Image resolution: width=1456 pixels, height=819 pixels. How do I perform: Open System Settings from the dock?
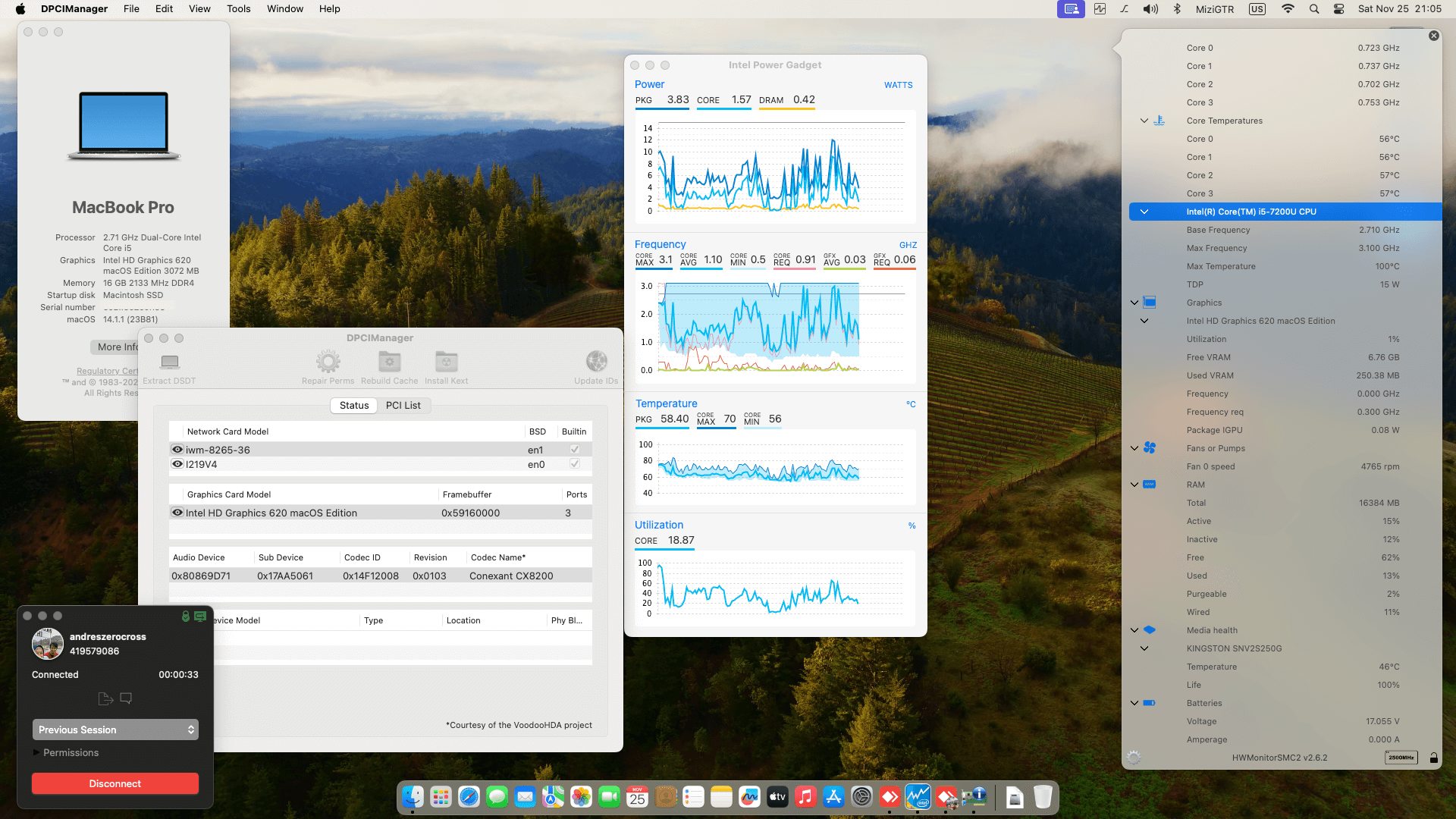pos(861,797)
